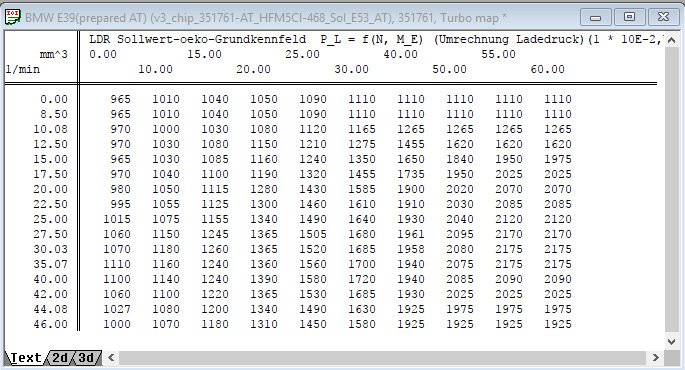
Task: Select cell value 1015
Action: pos(117,219)
